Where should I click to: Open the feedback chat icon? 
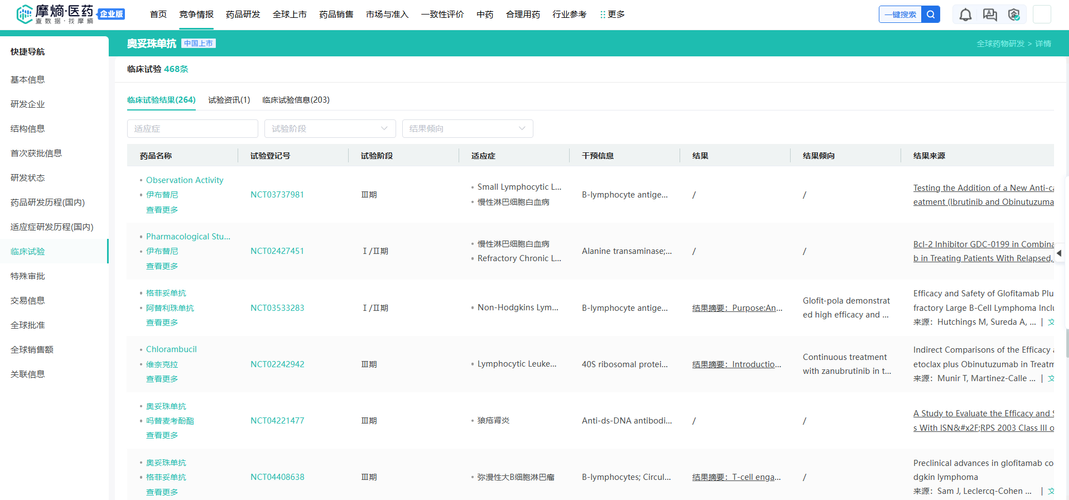click(990, 15)
